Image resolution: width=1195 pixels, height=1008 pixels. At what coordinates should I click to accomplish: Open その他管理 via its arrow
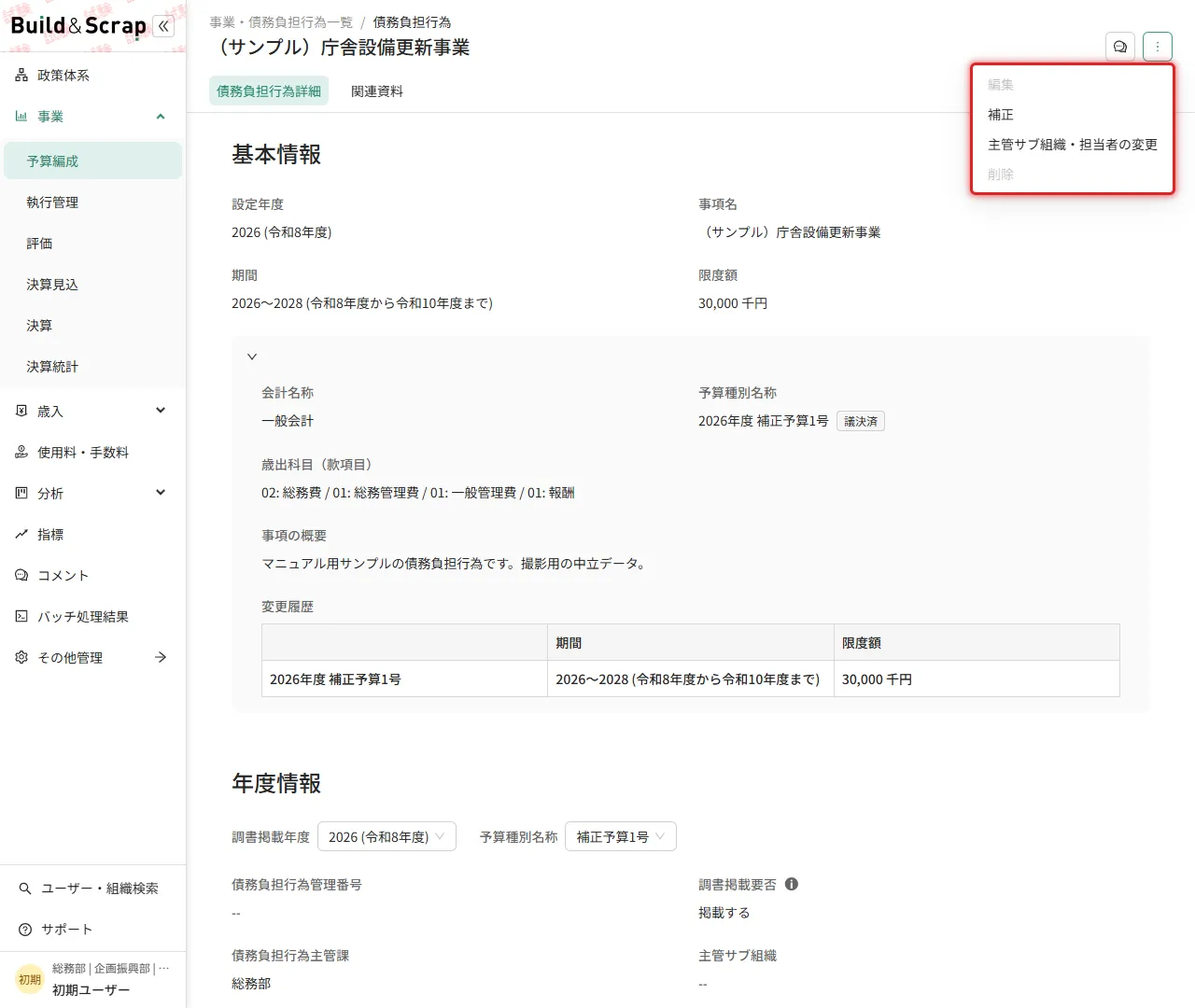(x=161, y=658)
